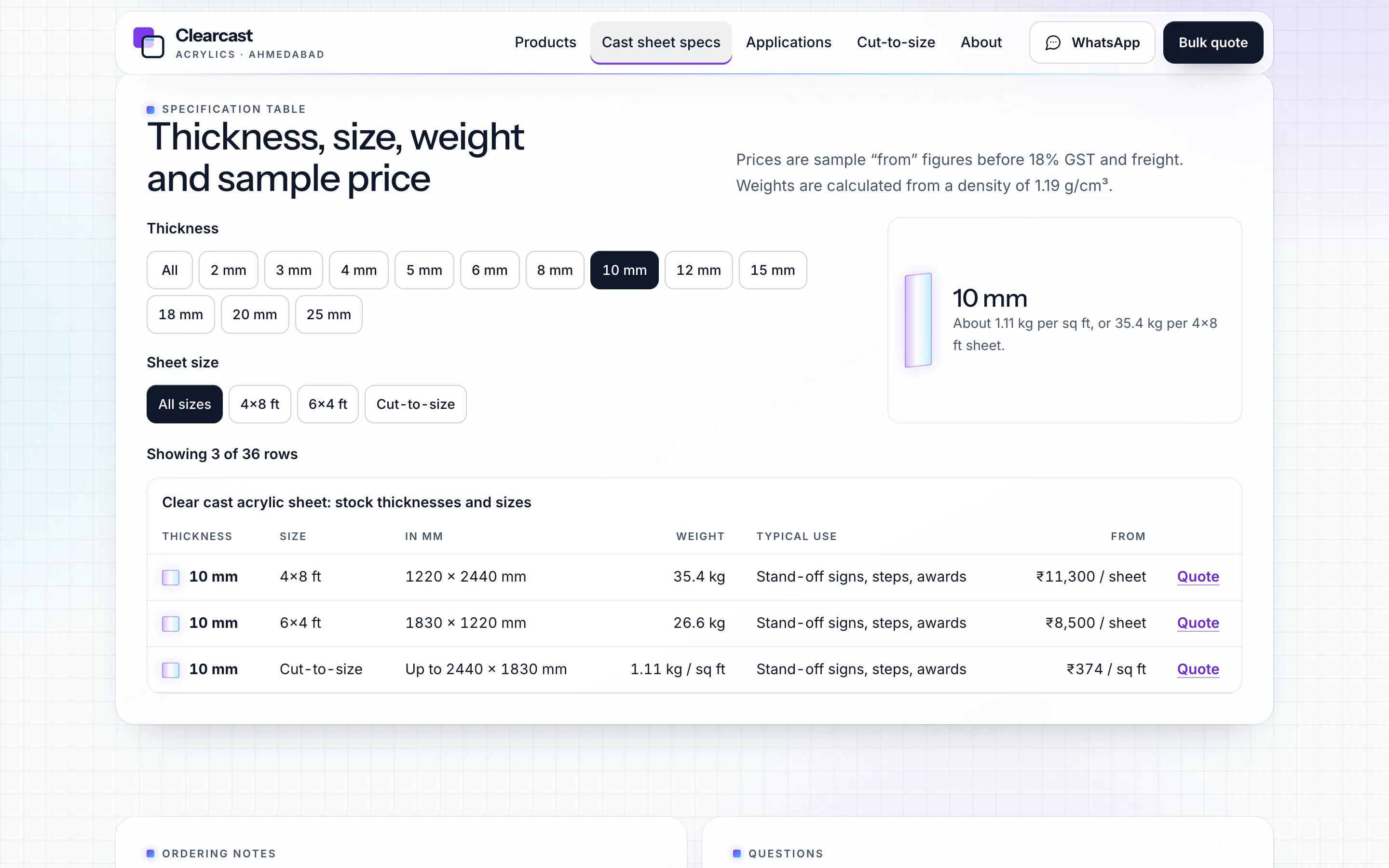
Task: Filter sheet size to 4×8 ft
Action: click(260, 404)
